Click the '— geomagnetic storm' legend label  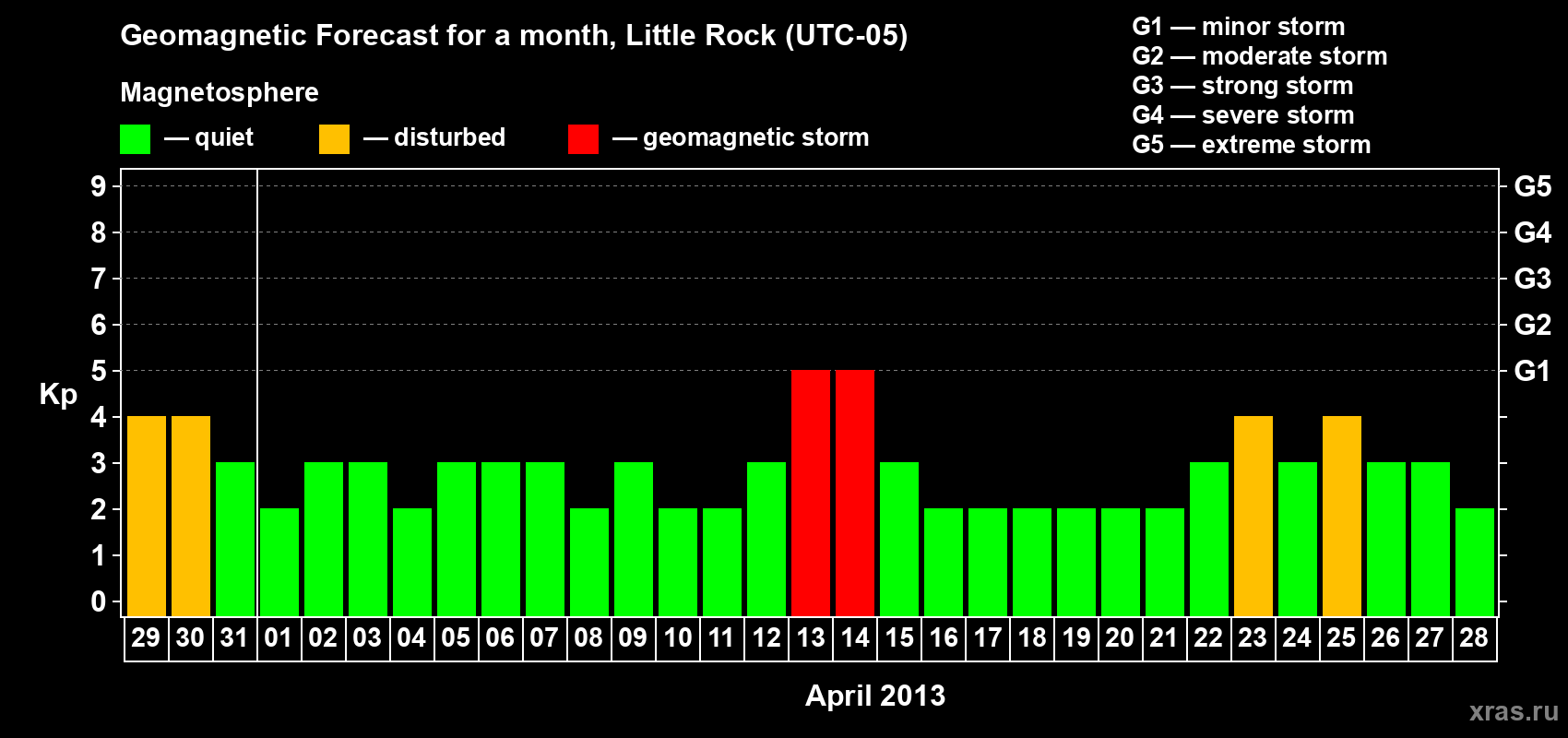coord(741,137)
